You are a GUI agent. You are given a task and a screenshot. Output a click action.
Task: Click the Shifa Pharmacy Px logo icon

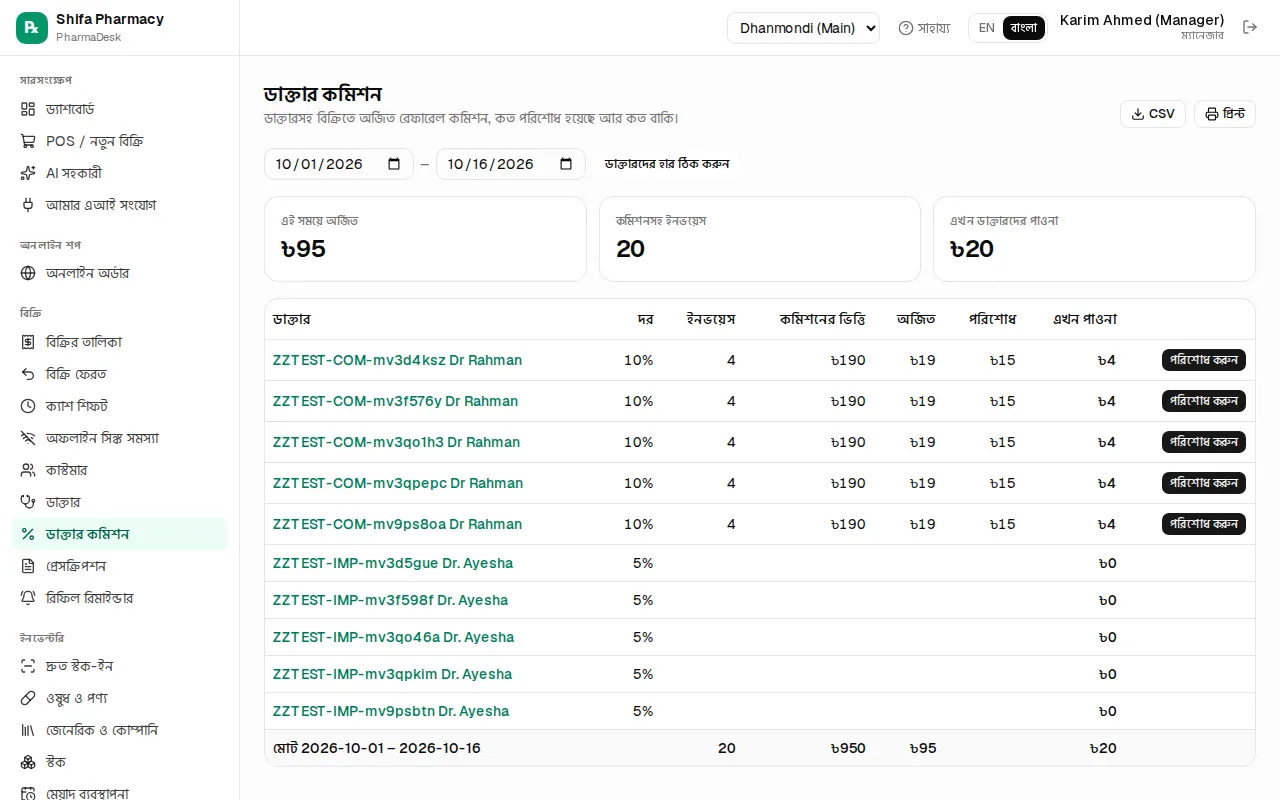coord(32,28)
